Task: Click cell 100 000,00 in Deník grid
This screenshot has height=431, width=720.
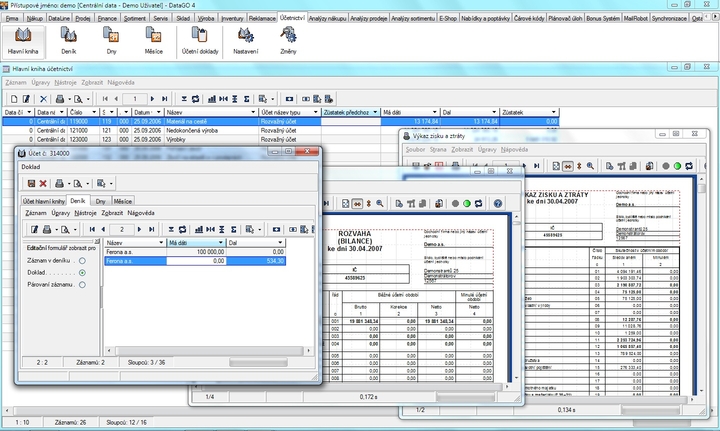Action: pos(196,252)
